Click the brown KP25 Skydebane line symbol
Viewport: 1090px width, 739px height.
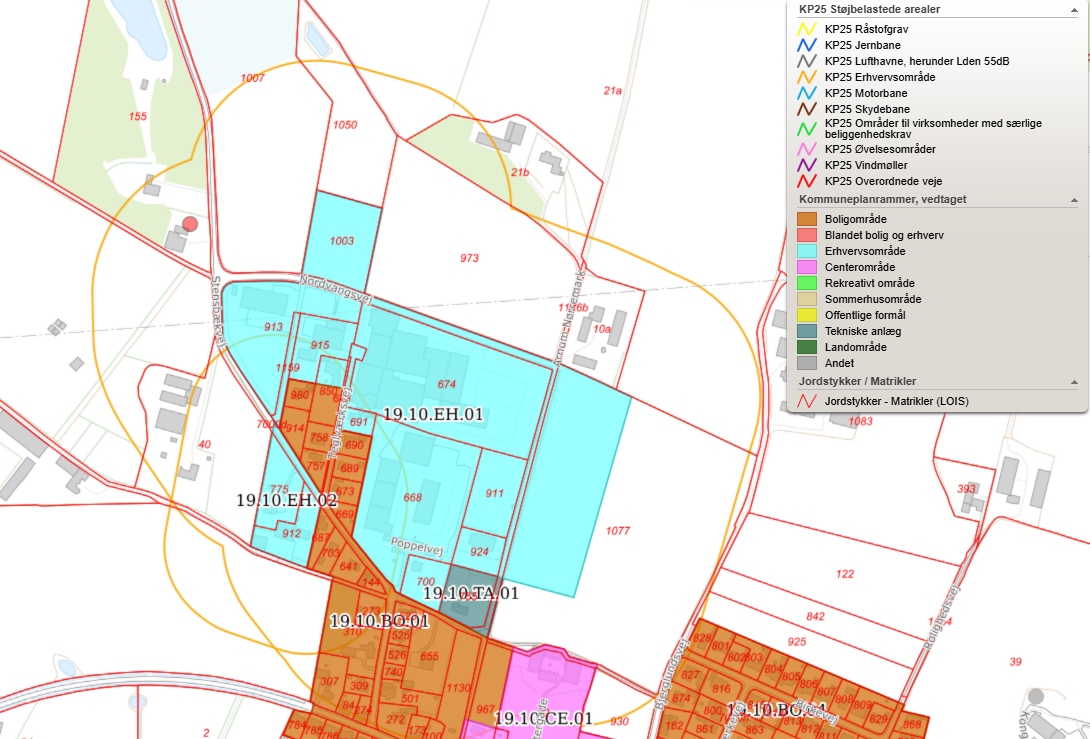pos(807,109)
